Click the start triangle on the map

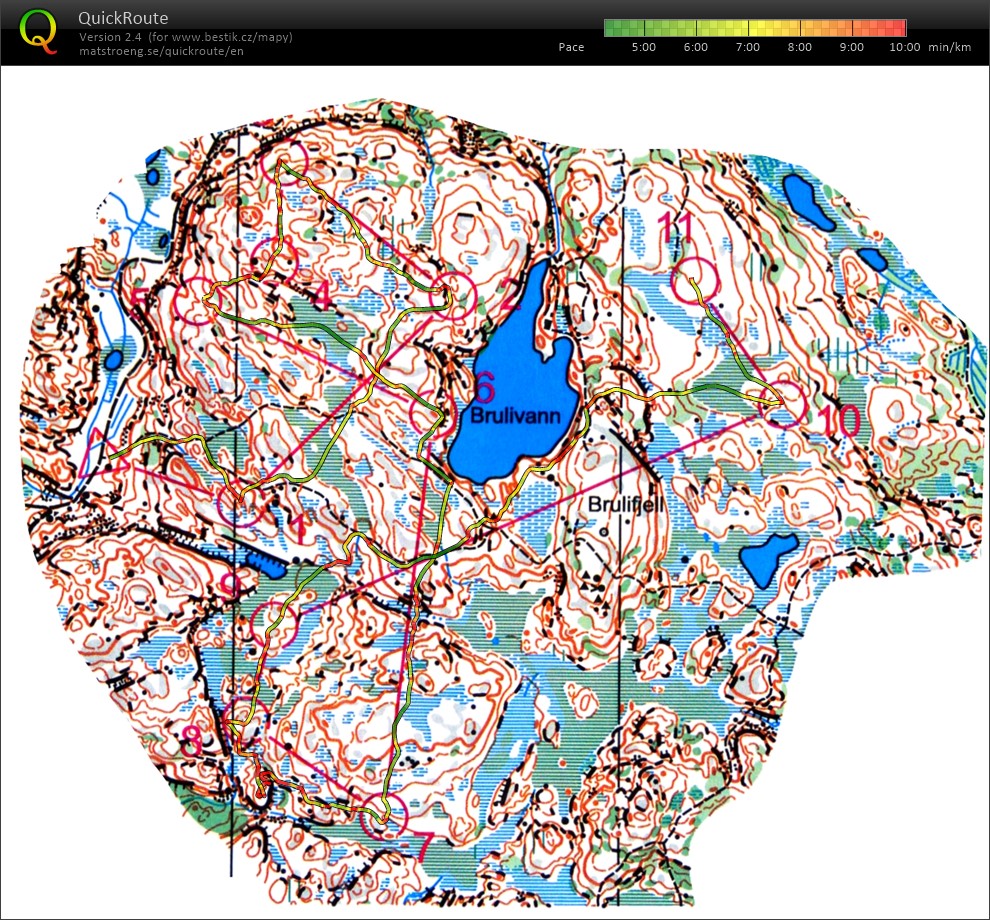tap(102, 453)
